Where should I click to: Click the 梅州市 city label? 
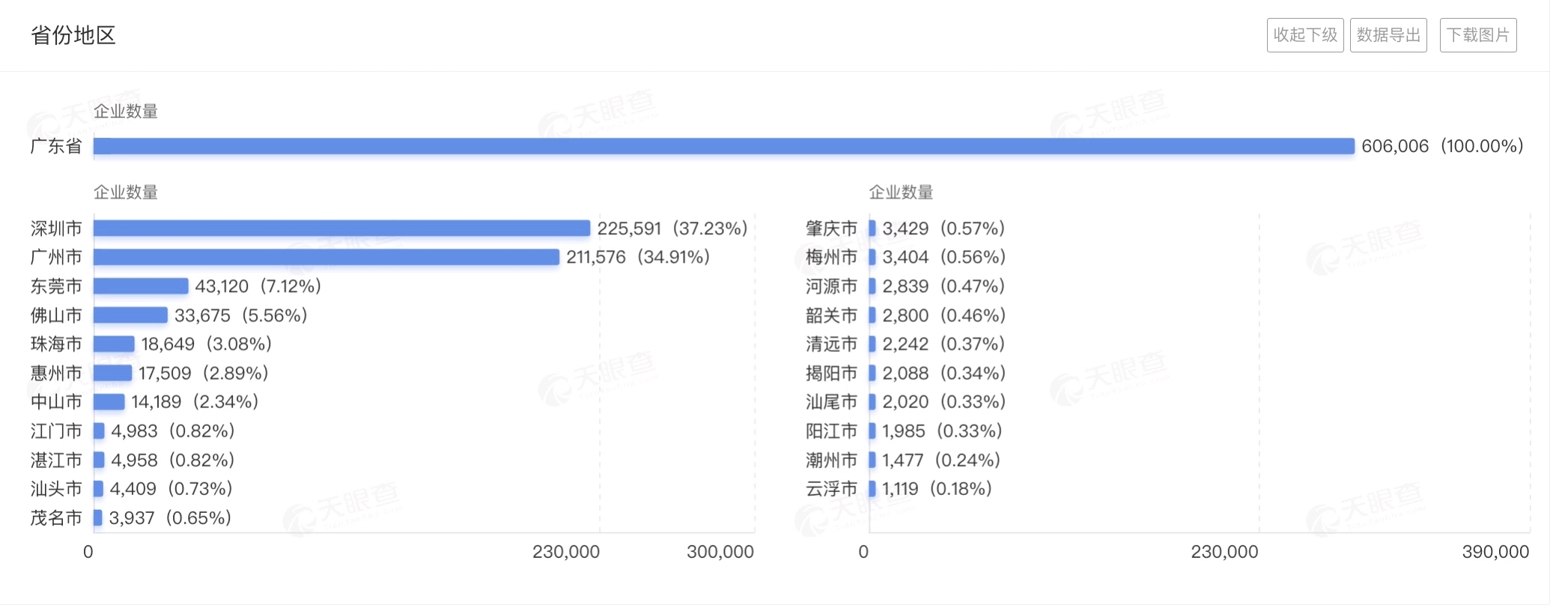coord(831,258)
